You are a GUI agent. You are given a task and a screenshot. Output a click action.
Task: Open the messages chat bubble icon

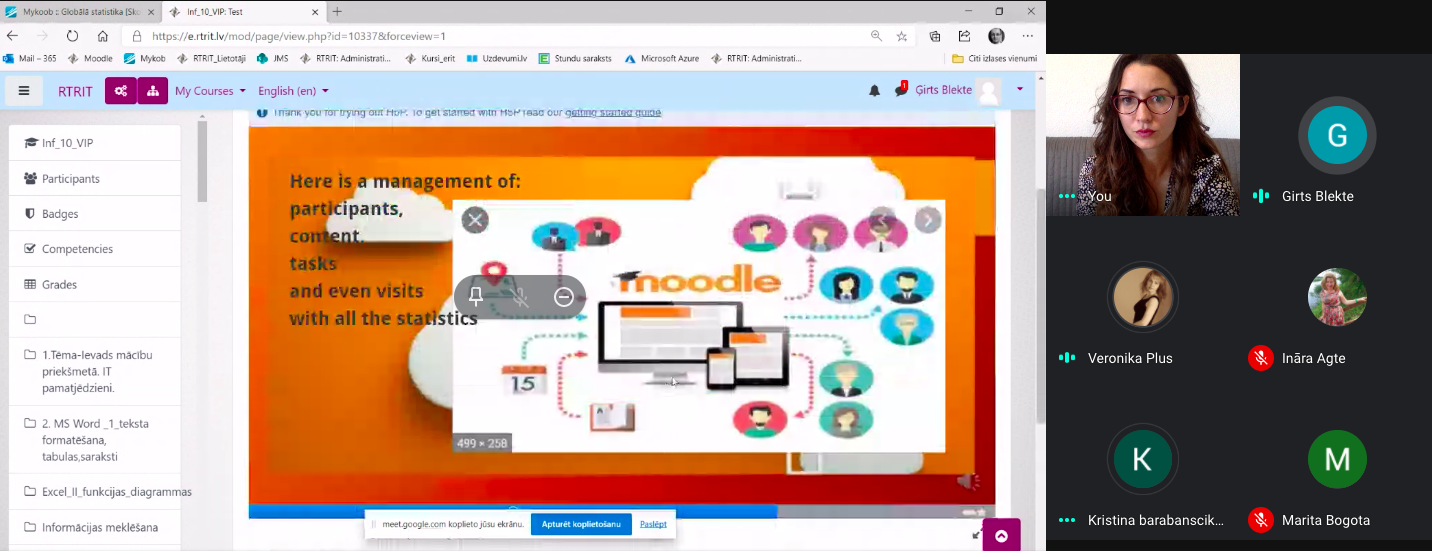click(901, 90)
